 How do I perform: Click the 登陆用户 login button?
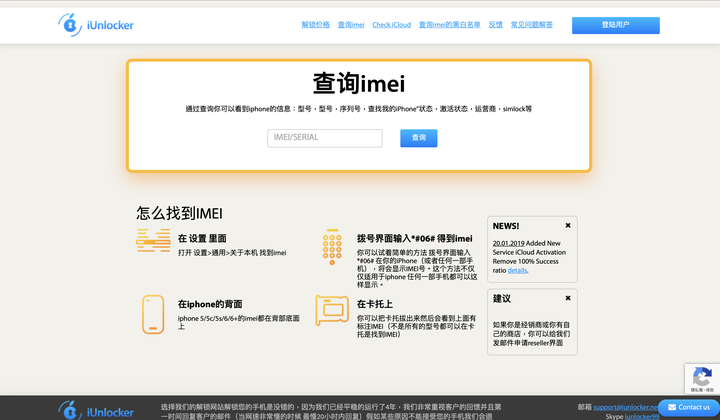[616, 25]
